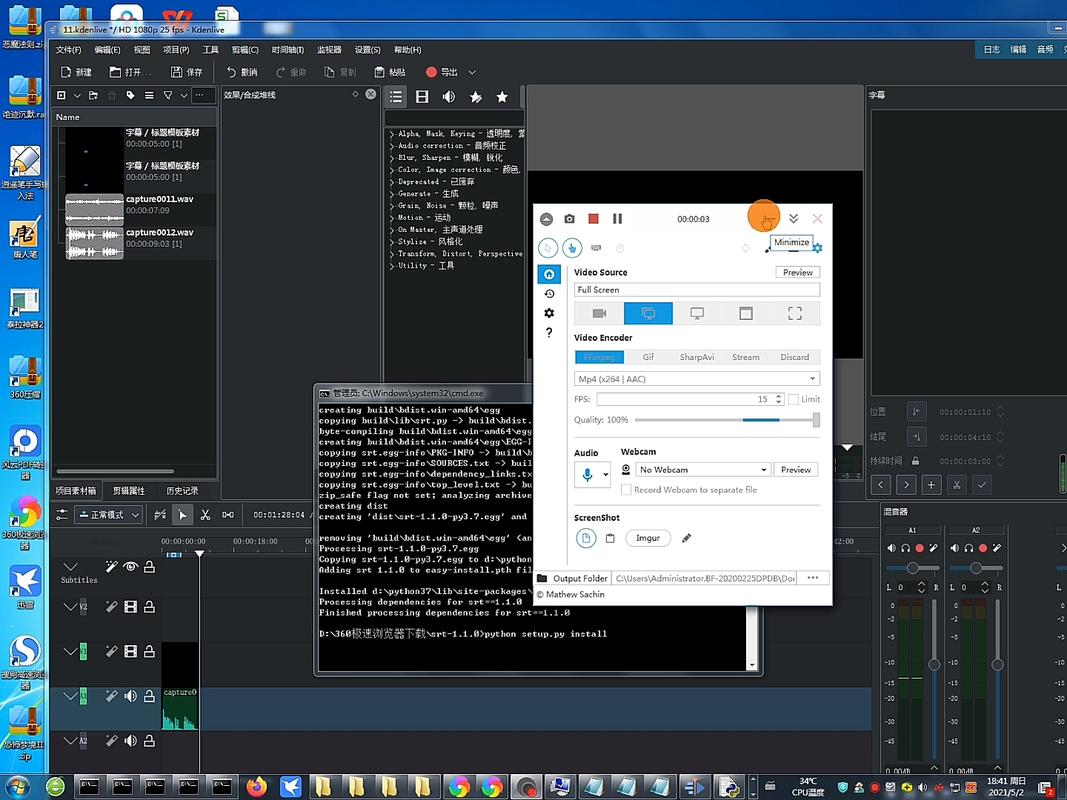Pause the Captura recording
This screenshot has height=800, width=1067.
pyautogui.click(x=617, y=218)
